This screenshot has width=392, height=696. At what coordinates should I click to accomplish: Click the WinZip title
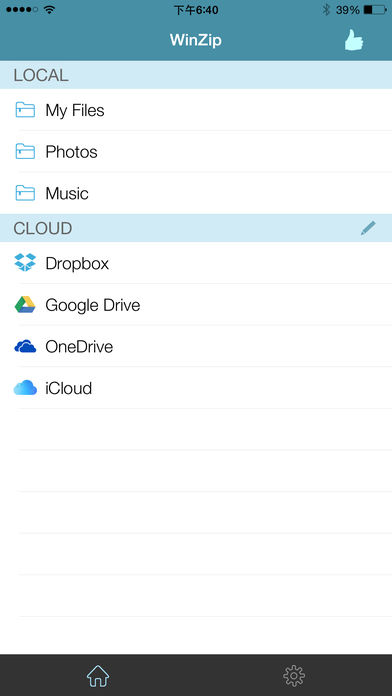(196, 40)
